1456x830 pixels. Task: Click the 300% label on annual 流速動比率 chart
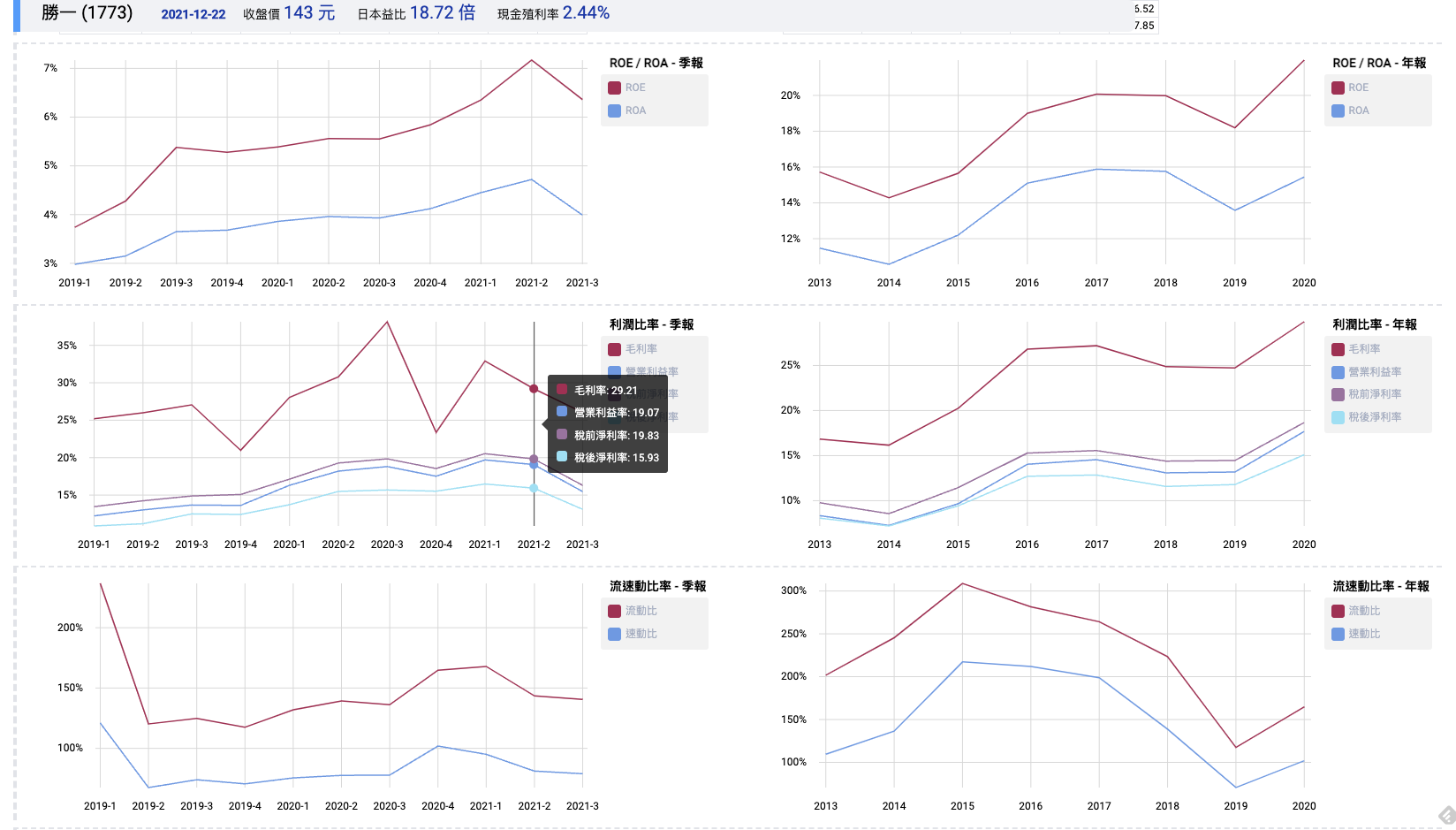coord(793,590)
